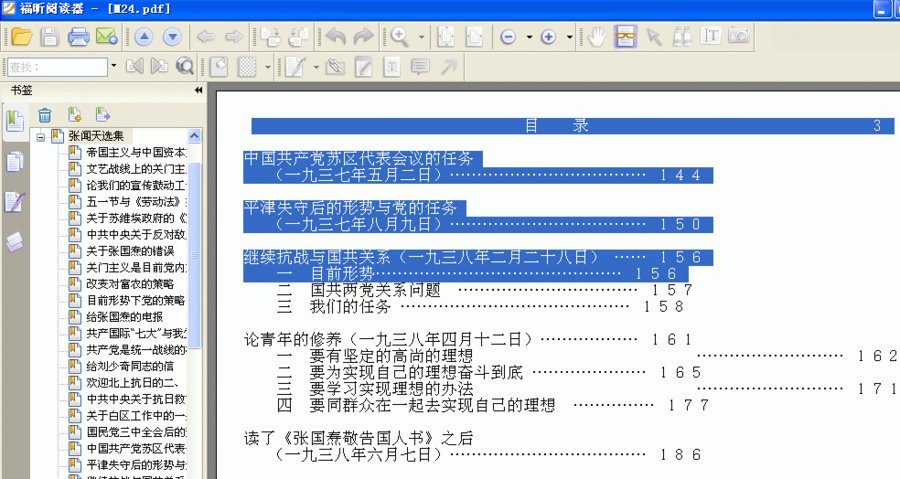
Task: Open bookmark 文艺战线上的关门主
Action: point(136,169)
